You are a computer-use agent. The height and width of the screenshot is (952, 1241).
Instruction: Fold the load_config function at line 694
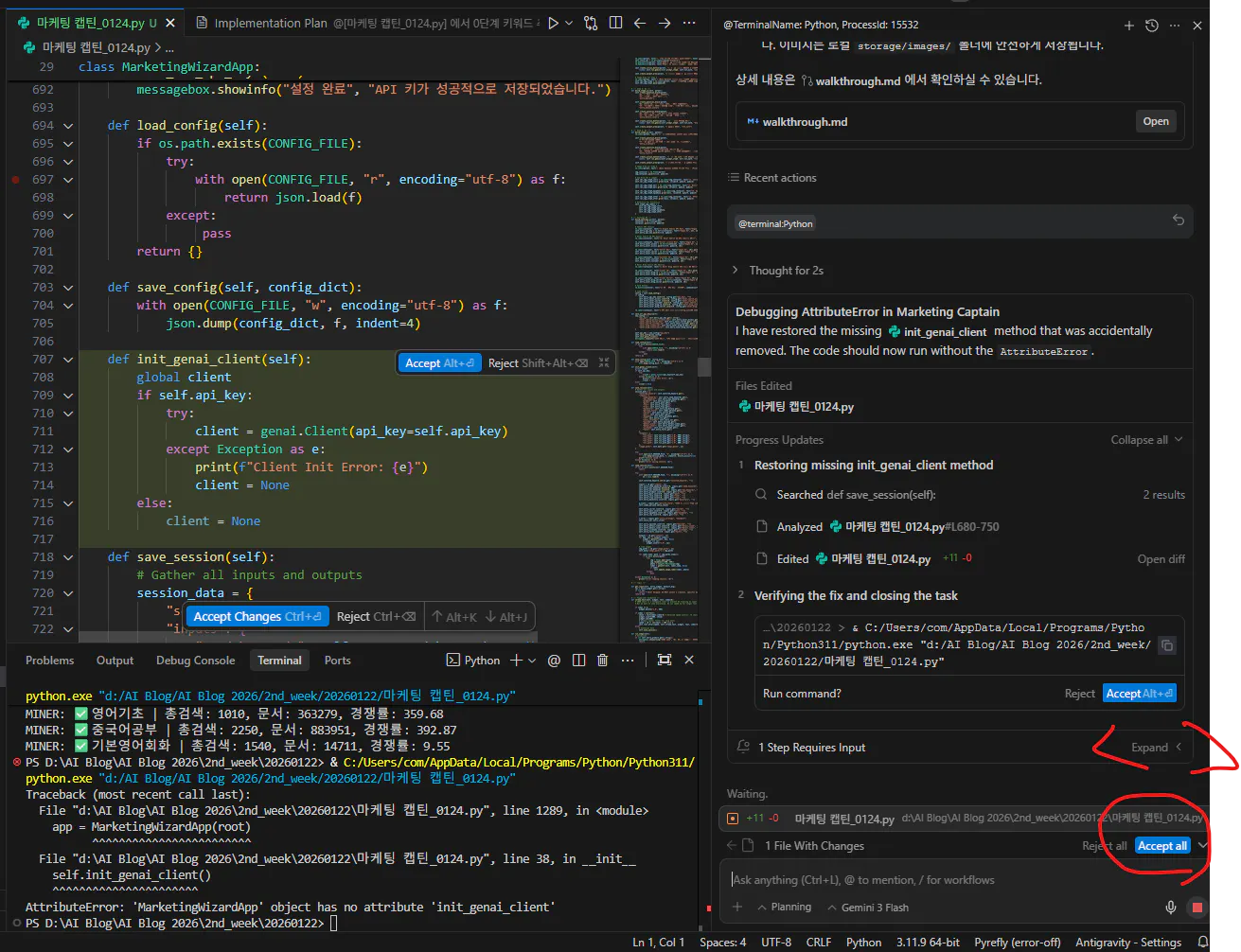click(x=68, y=126)
